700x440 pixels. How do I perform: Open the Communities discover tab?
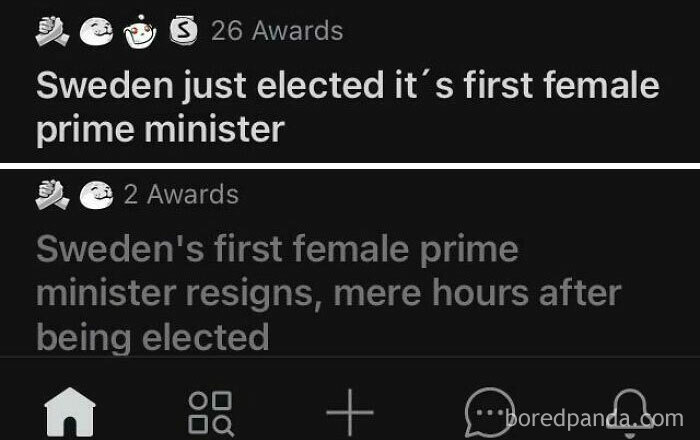210,412
